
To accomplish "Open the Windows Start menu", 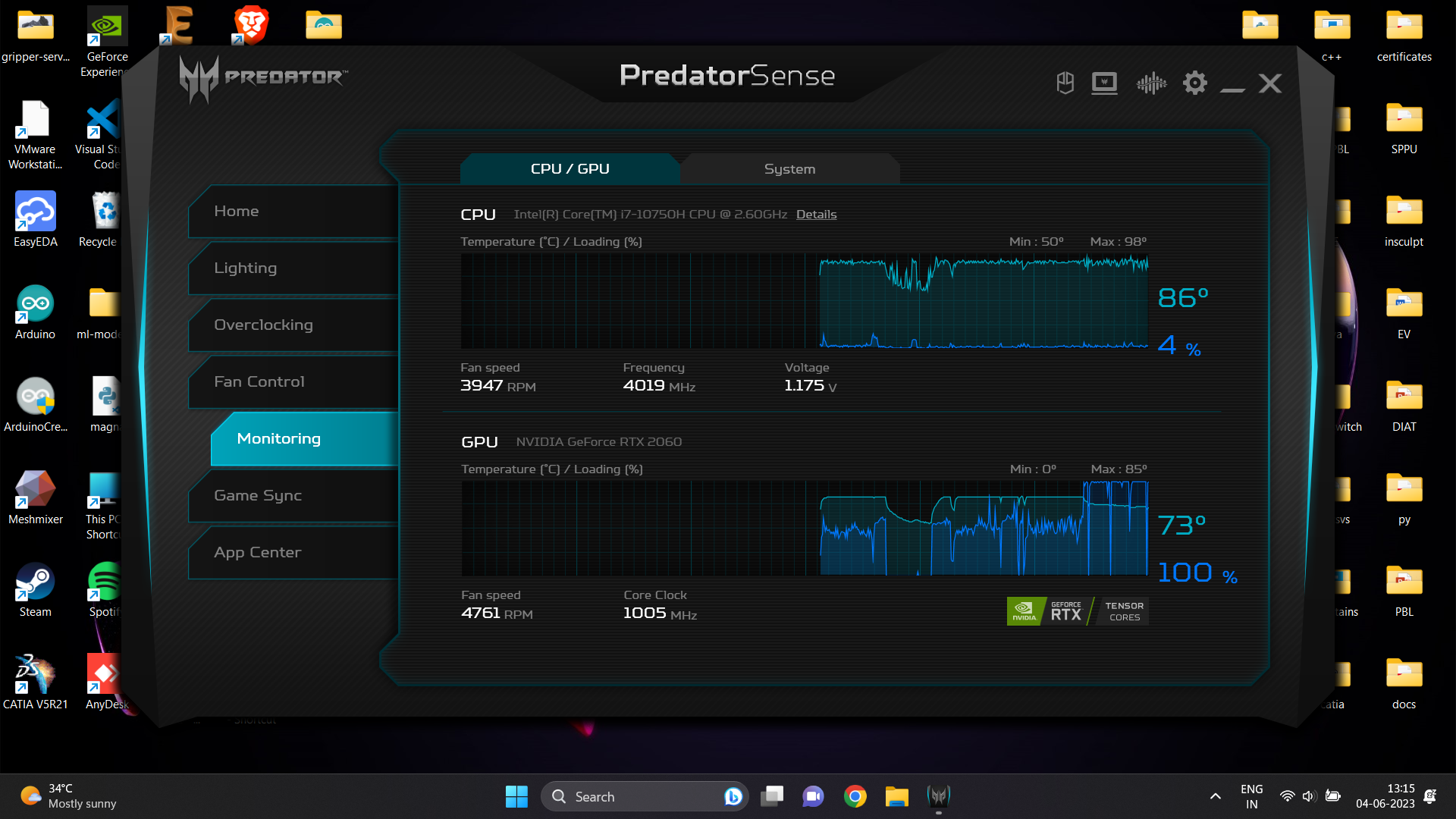I will tap(516, 796).
